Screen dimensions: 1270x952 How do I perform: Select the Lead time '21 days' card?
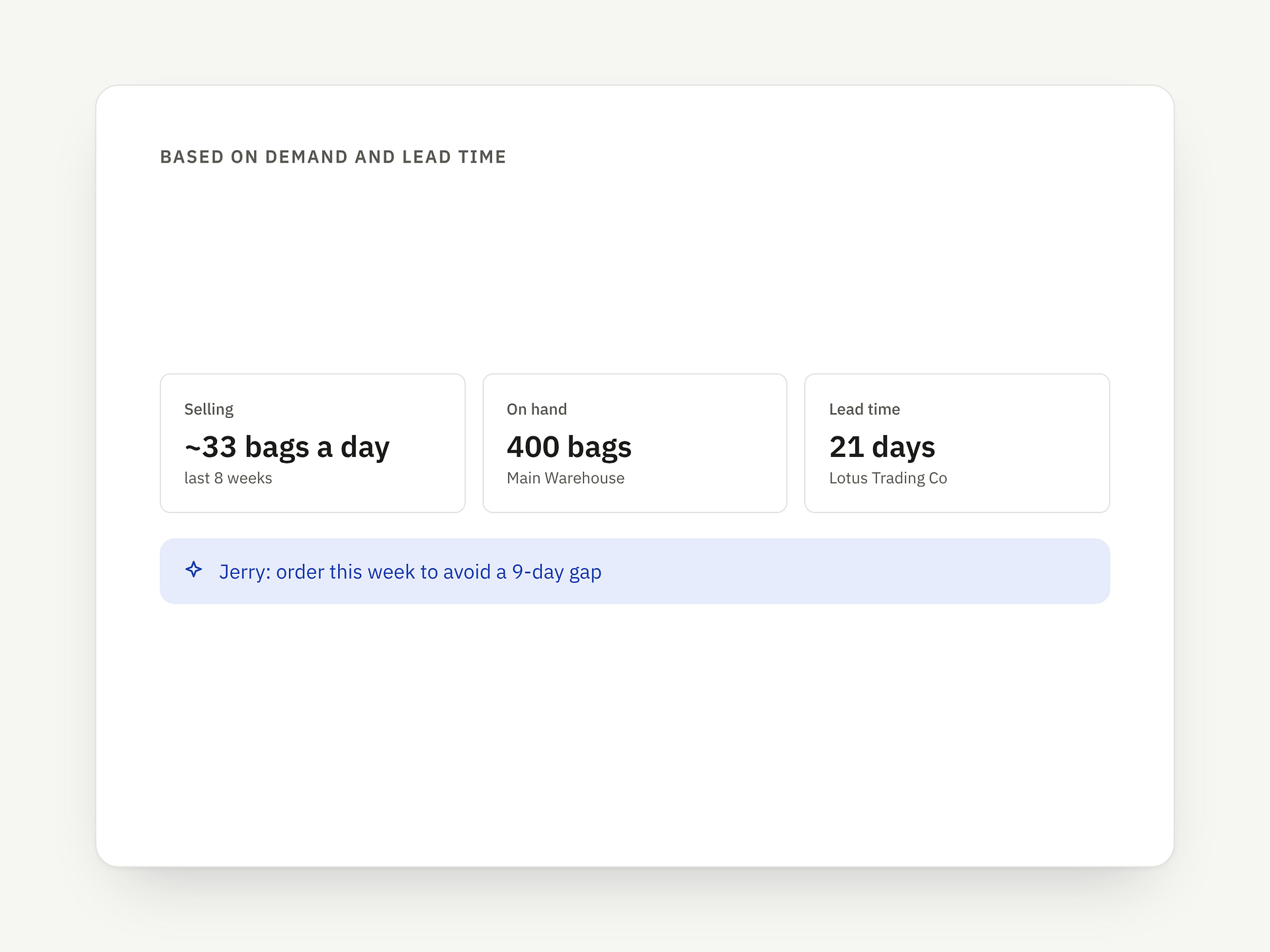coord(956,443)
